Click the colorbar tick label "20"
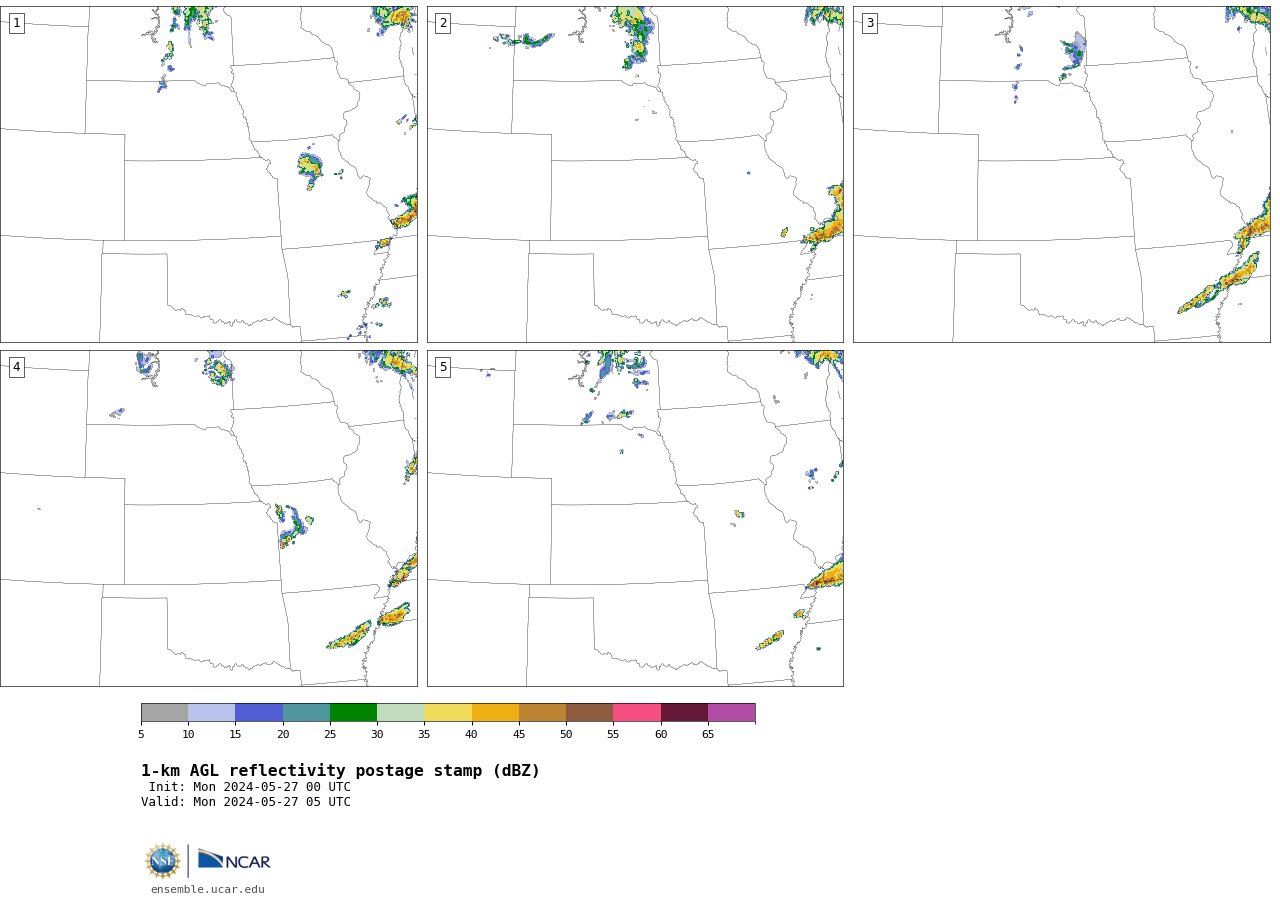 tap(283, 735)
